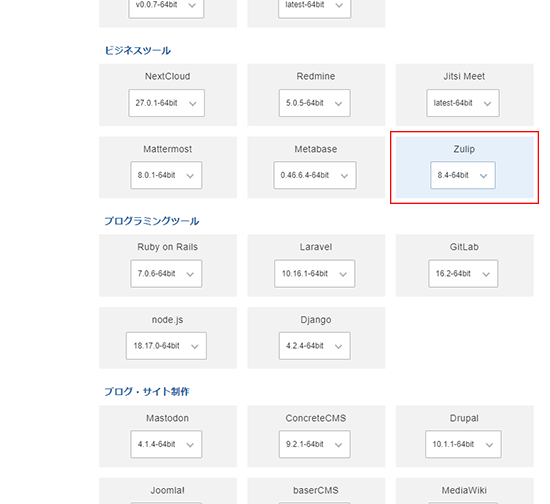Select the Laravel application card title
Image resolution: width=550 pixels, height=504 pixels.
(316, 247)
